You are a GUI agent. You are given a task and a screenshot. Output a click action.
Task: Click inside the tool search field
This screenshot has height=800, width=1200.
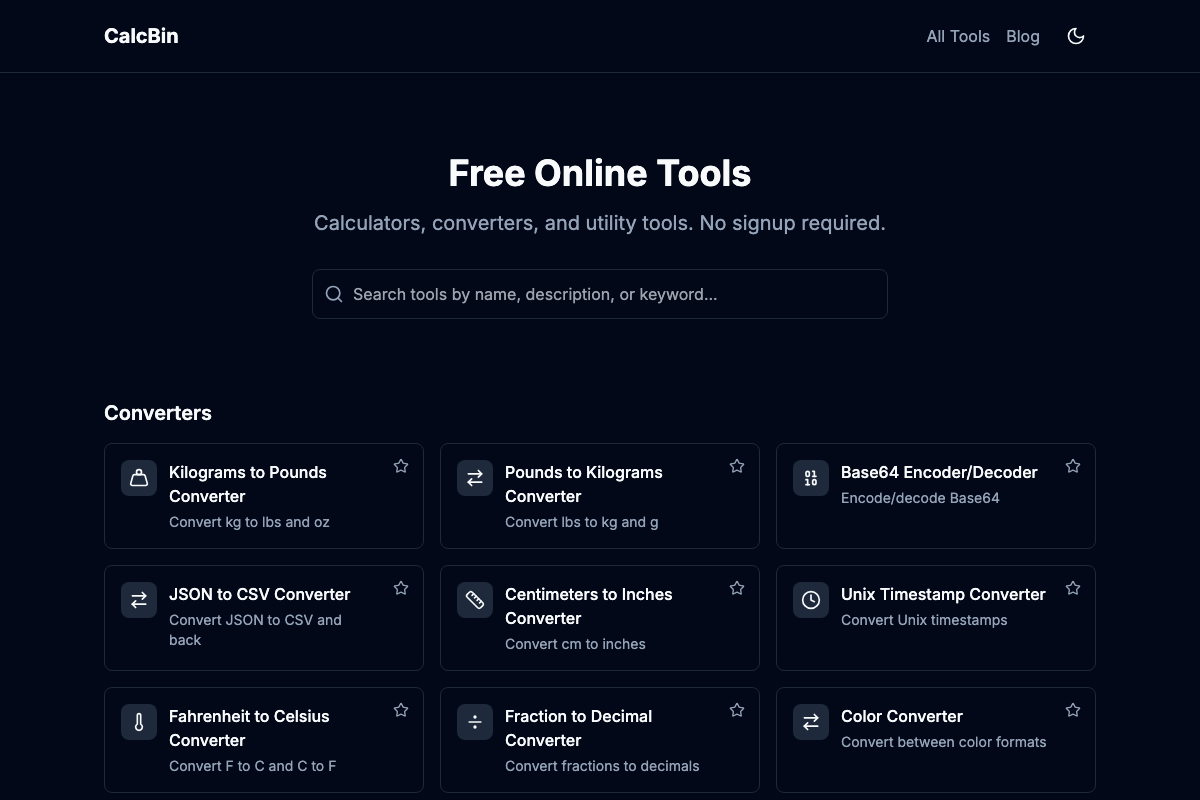600,294
